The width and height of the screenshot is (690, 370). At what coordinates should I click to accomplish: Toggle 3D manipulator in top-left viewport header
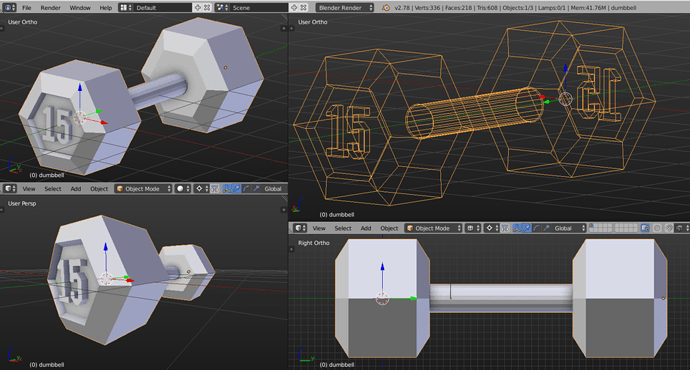[227, 189]
